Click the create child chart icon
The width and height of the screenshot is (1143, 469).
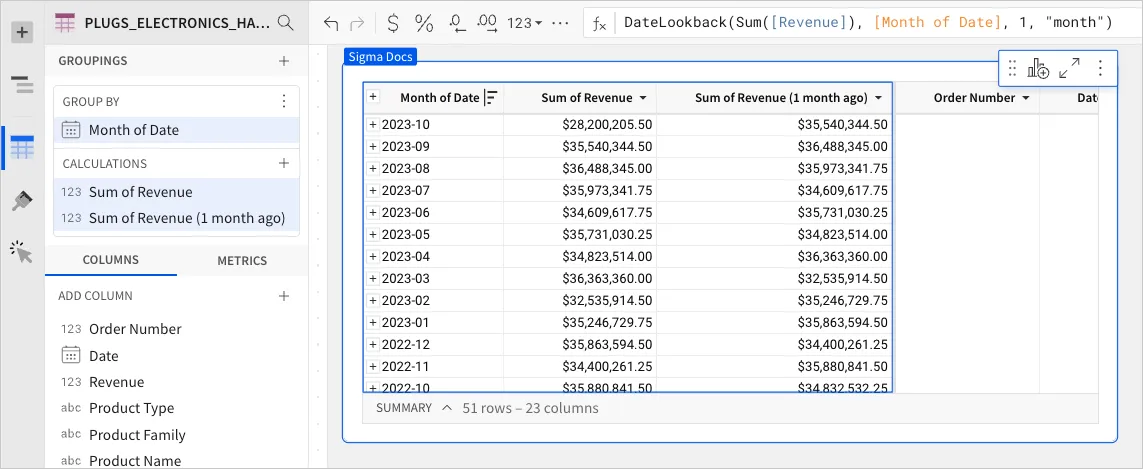coord(1038,69)
